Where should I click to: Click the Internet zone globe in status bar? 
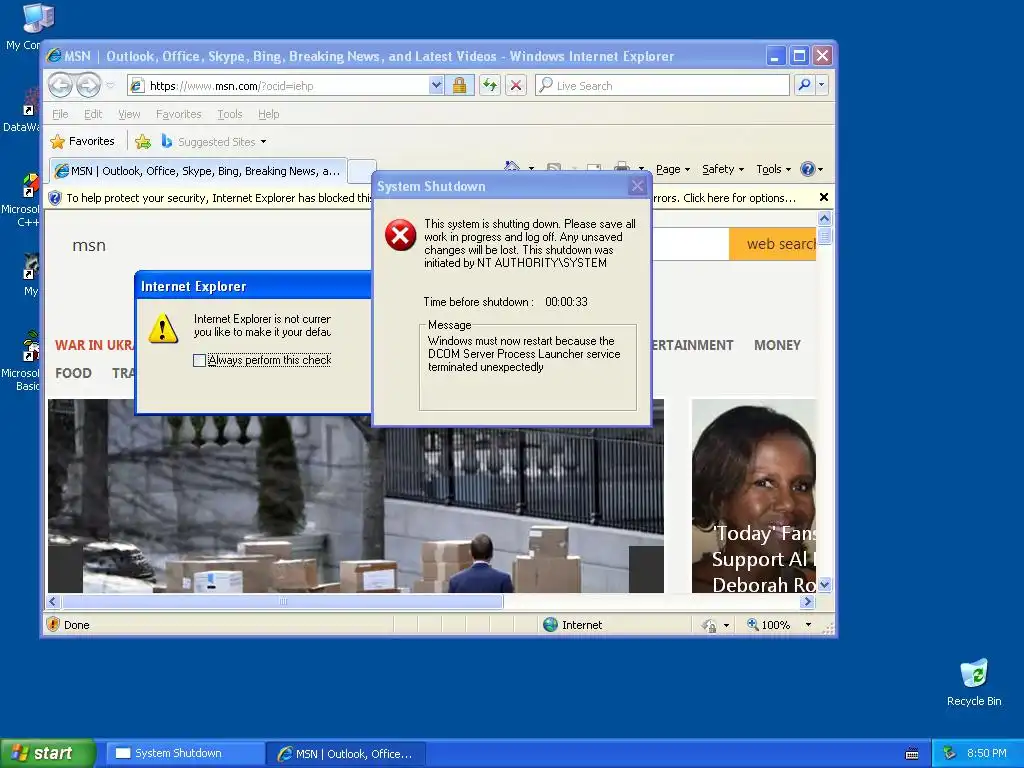pos(551,625)
